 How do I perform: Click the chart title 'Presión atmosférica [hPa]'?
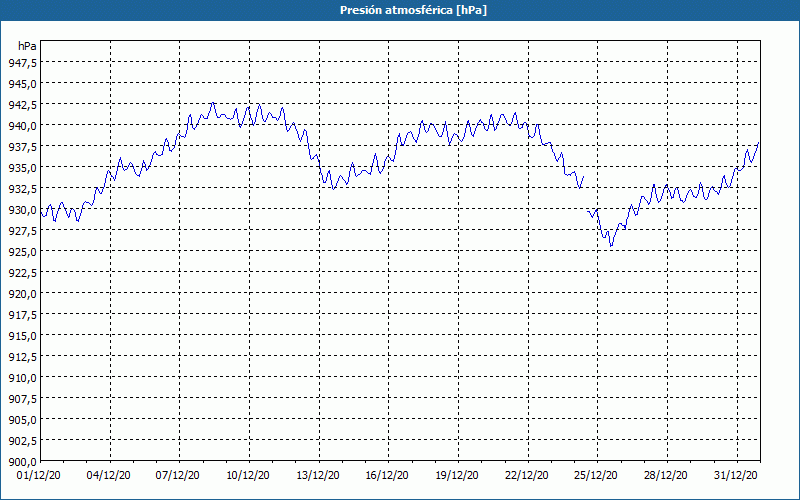tap(413, 10)
